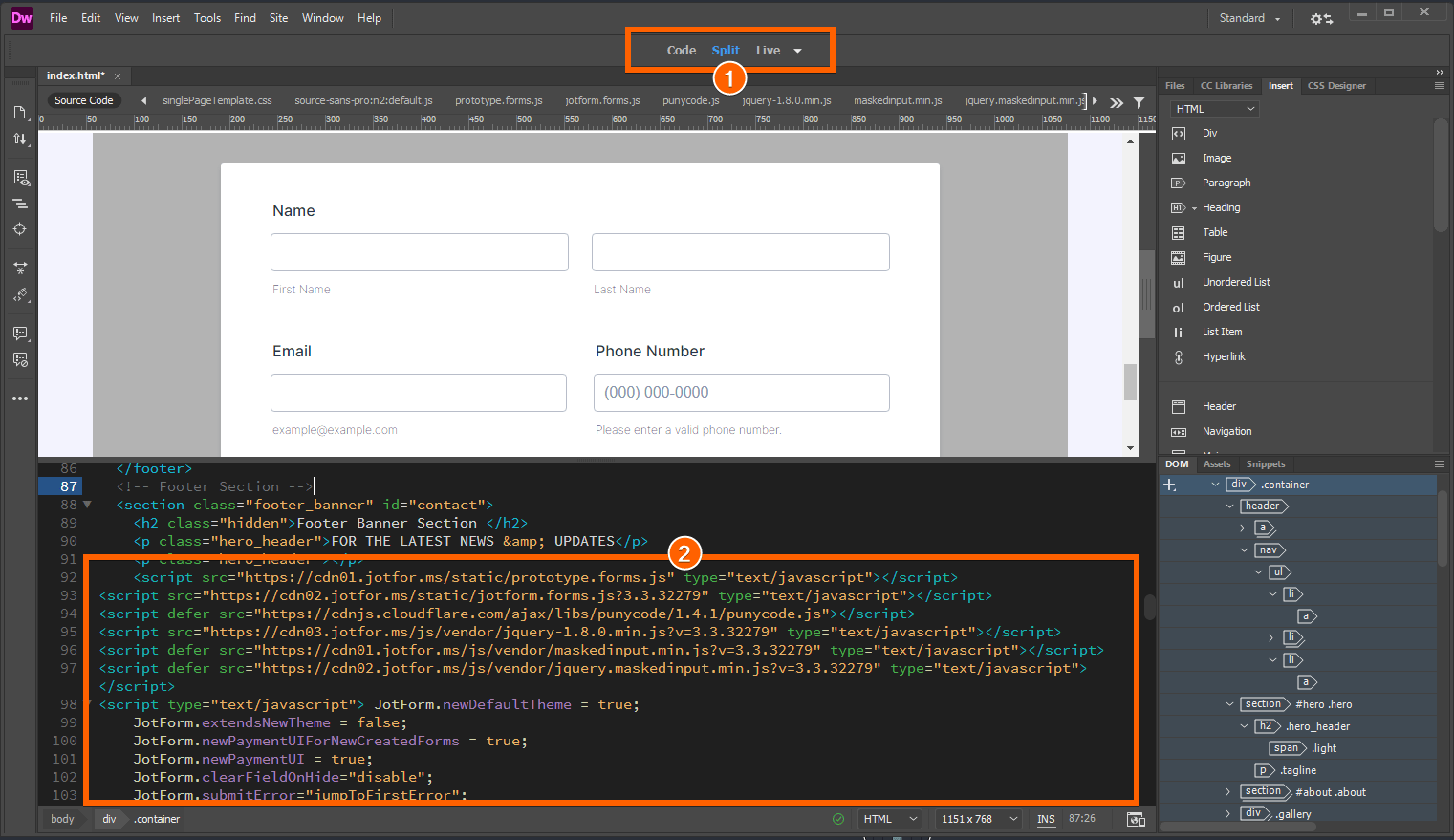The height and width of the screenshot is (840, 1454).
Task: Click the Open Documents icon in left toolbar
Action: click(x=20, y=113)
